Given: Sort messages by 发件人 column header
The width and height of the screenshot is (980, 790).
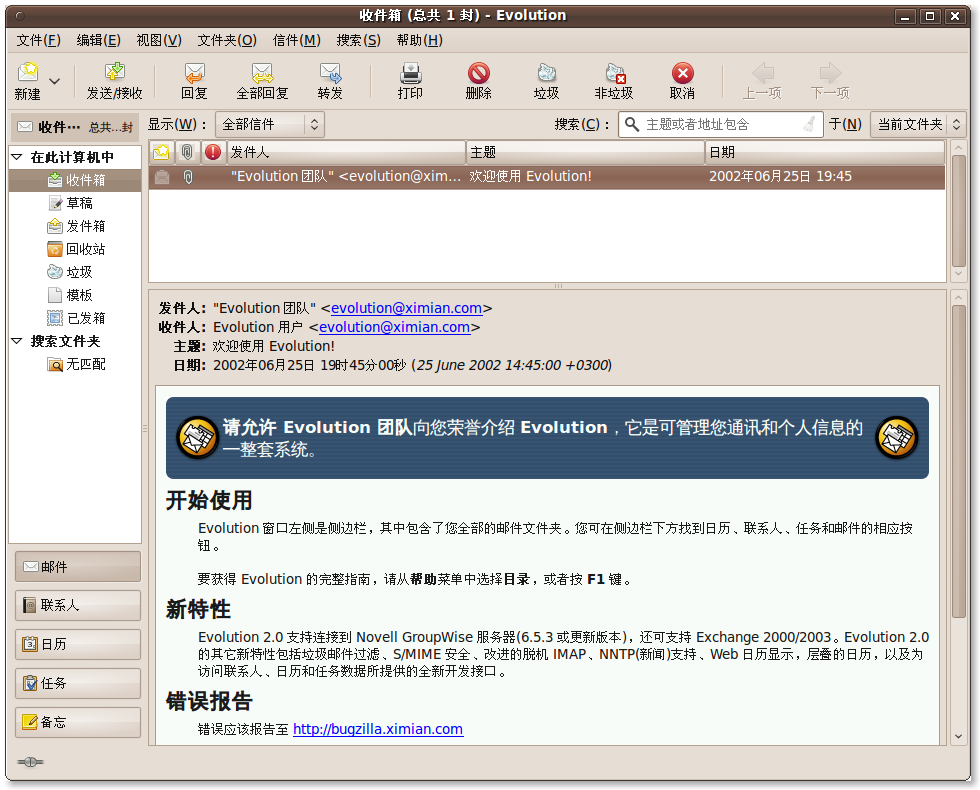Looking at the screenshot, I should click(346, 152).
